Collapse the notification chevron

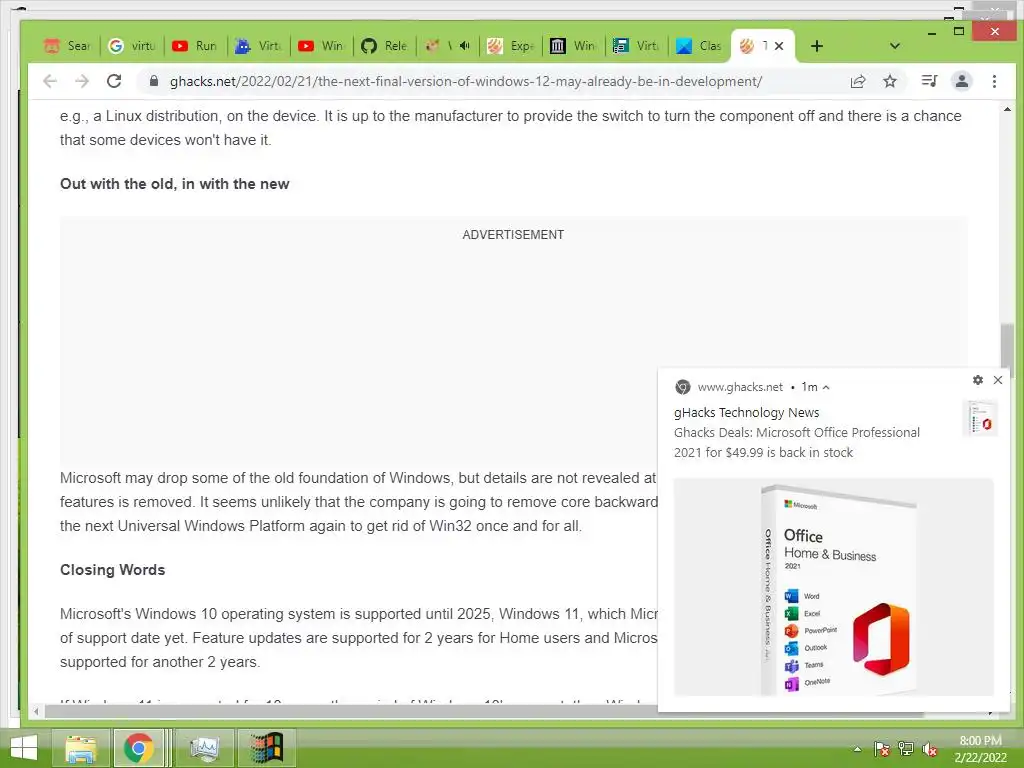pyautogui.click(x=826, y=387)
